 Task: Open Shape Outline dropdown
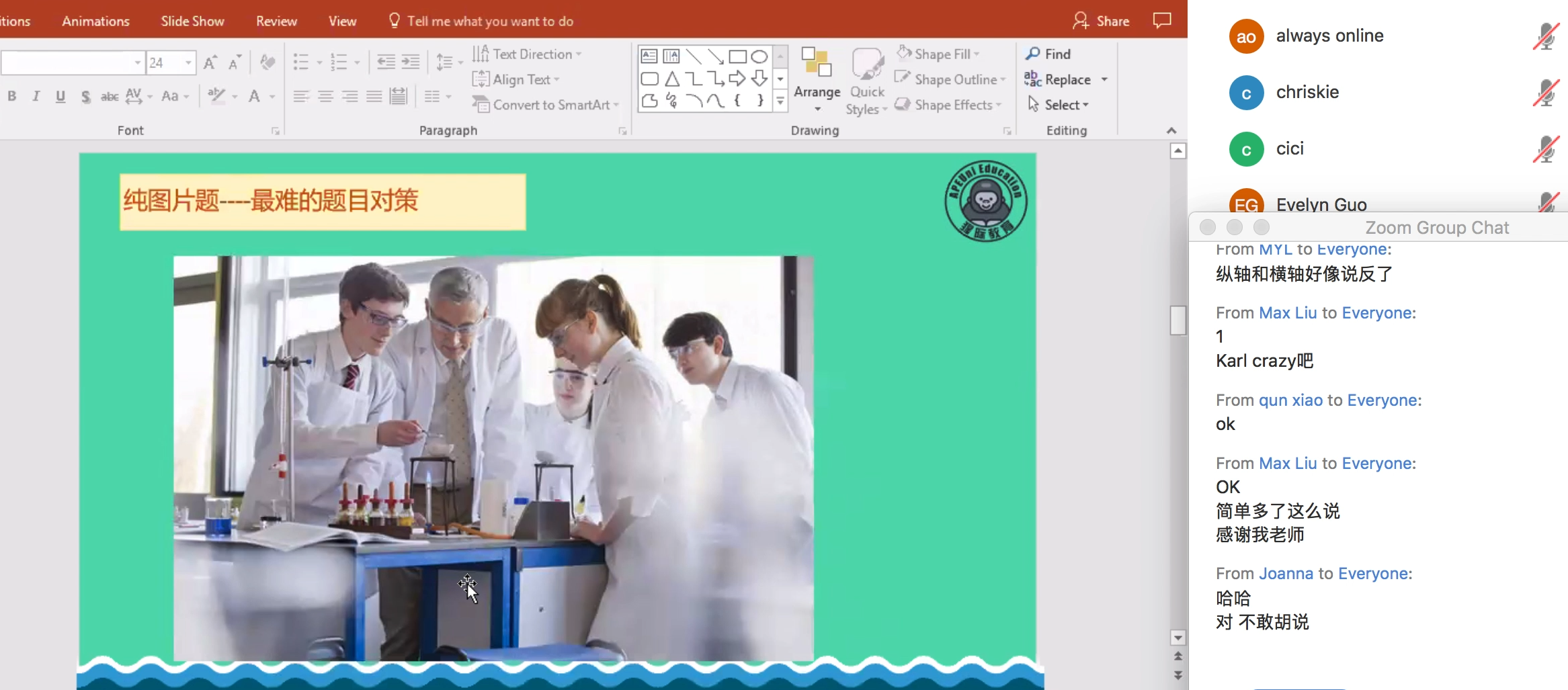point(951,79)
